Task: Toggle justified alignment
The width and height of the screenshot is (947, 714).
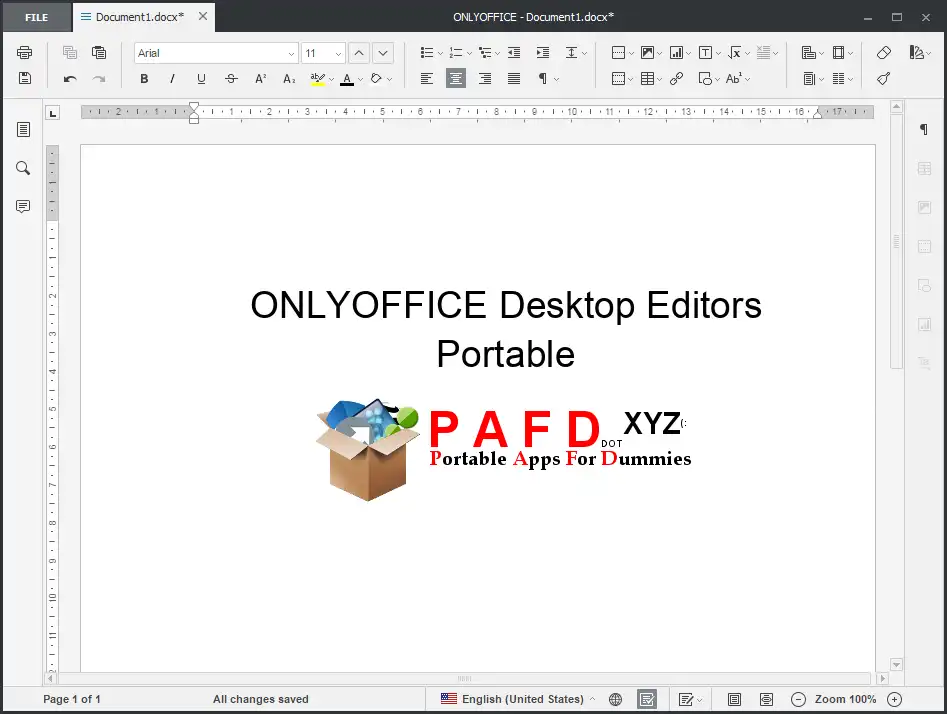Action: coord(514,79)
